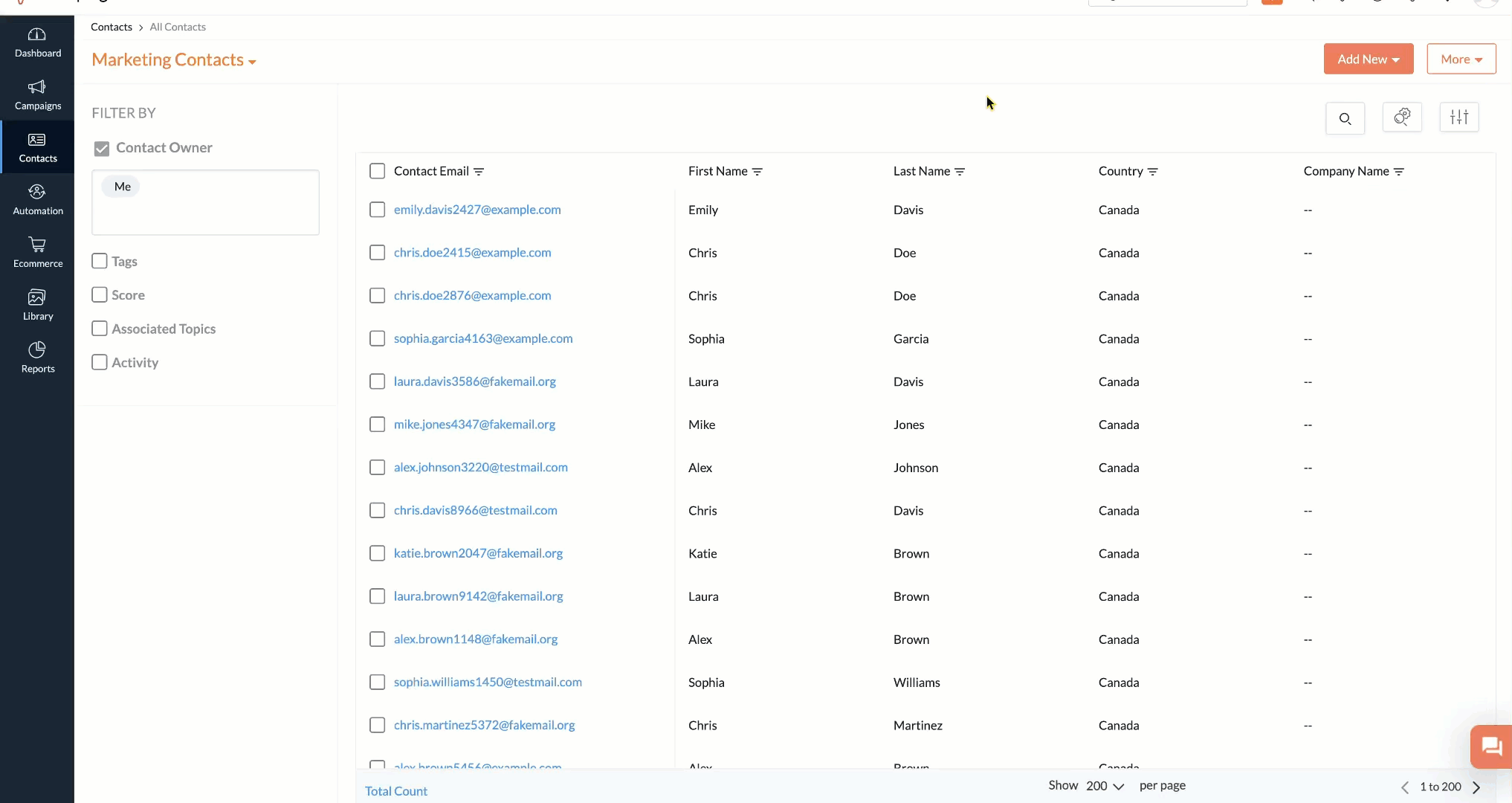The width and height of the screenshot is (1512, 803).
Task: Uncheck the Contact Owner filter
Action: (x=102, y=148)
